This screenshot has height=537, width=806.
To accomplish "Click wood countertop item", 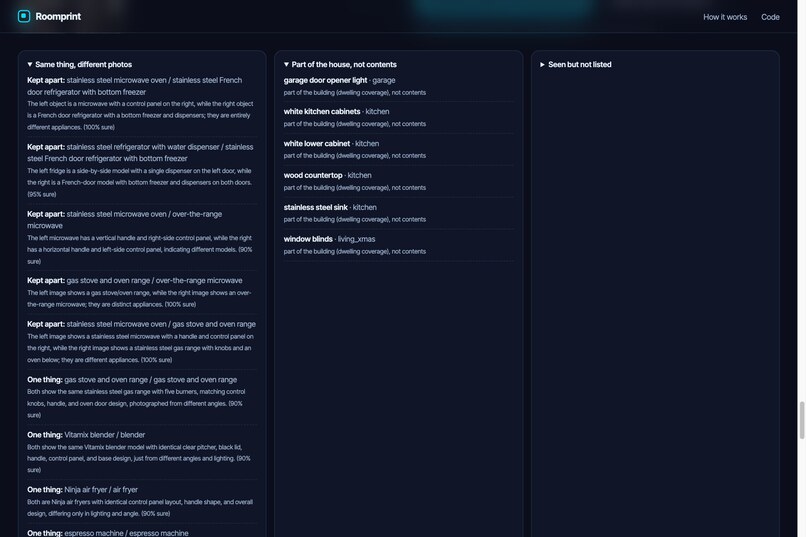I will [x=398, y=181].
